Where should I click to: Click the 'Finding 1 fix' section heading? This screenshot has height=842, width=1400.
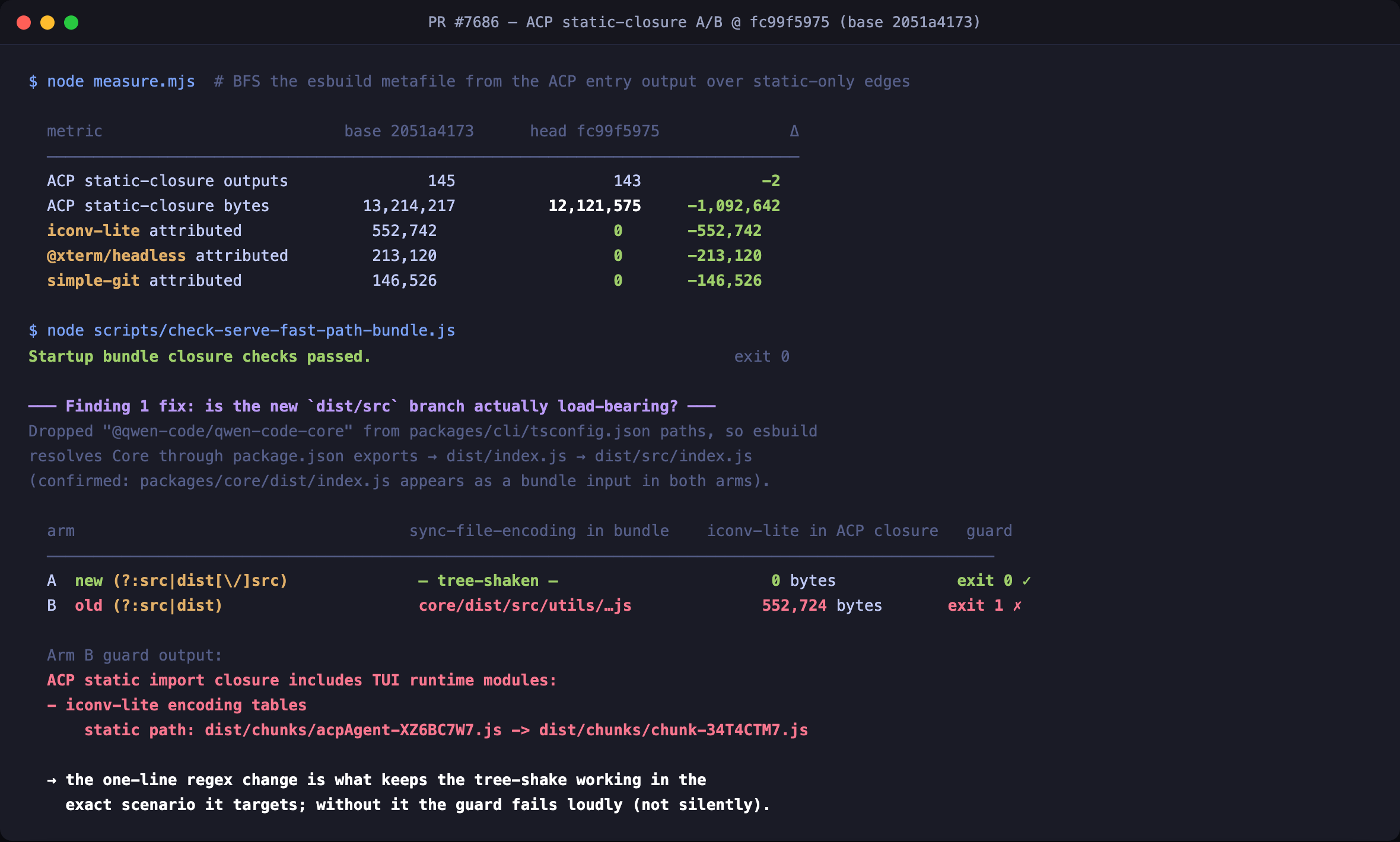[372, 406]
